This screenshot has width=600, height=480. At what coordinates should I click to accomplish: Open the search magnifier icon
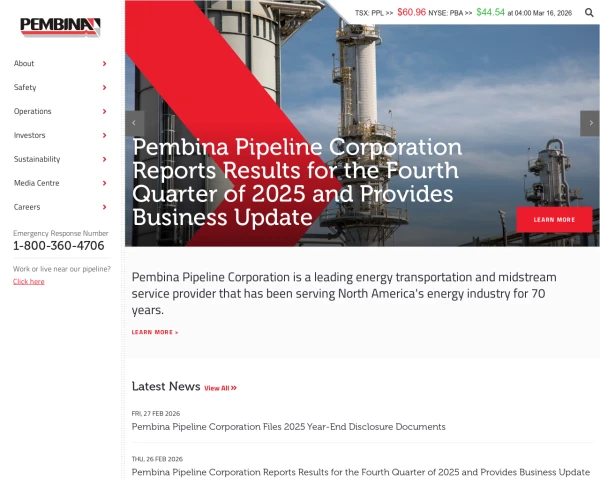point(589,13)
